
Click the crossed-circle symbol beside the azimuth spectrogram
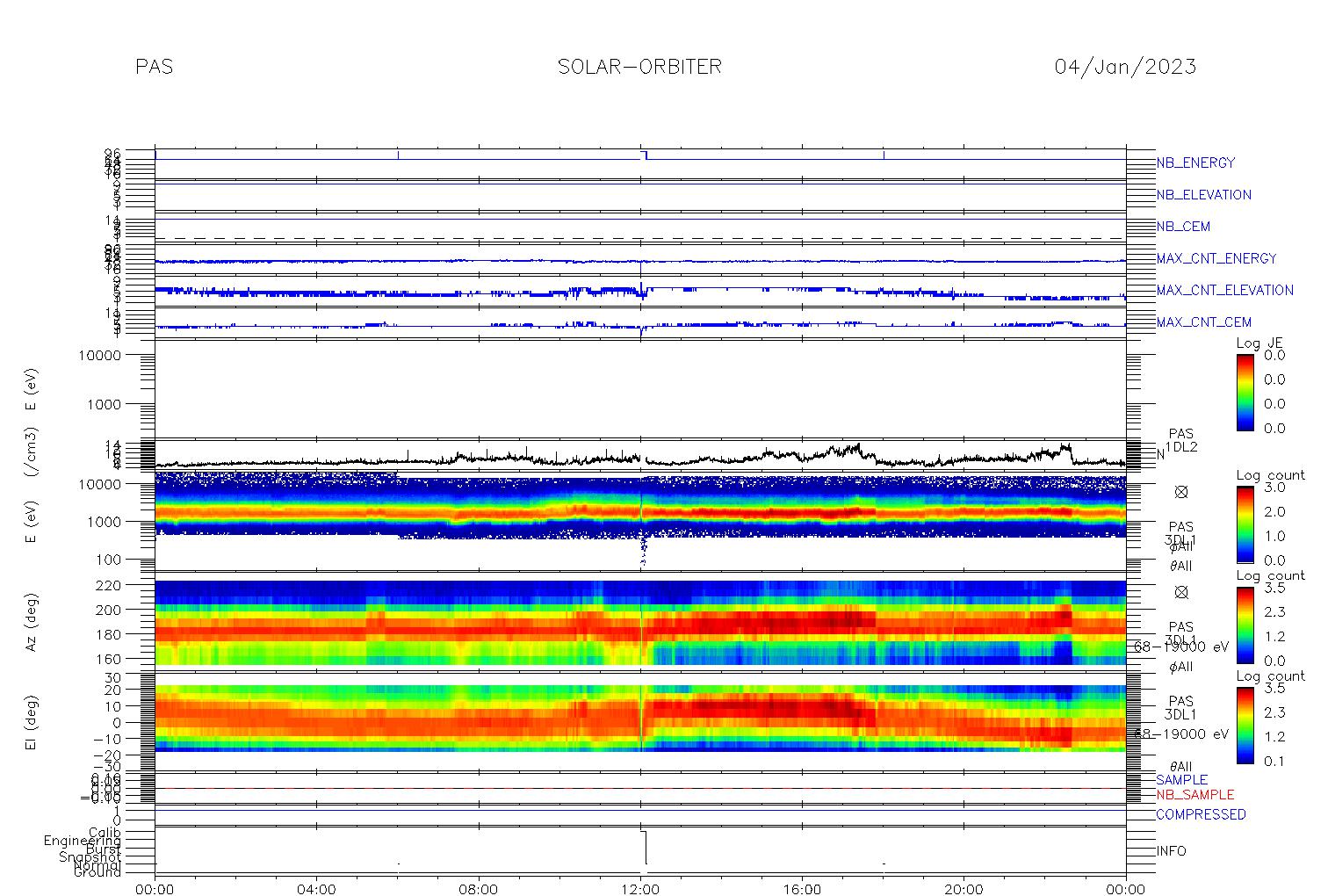click(x=1181, y=592)
